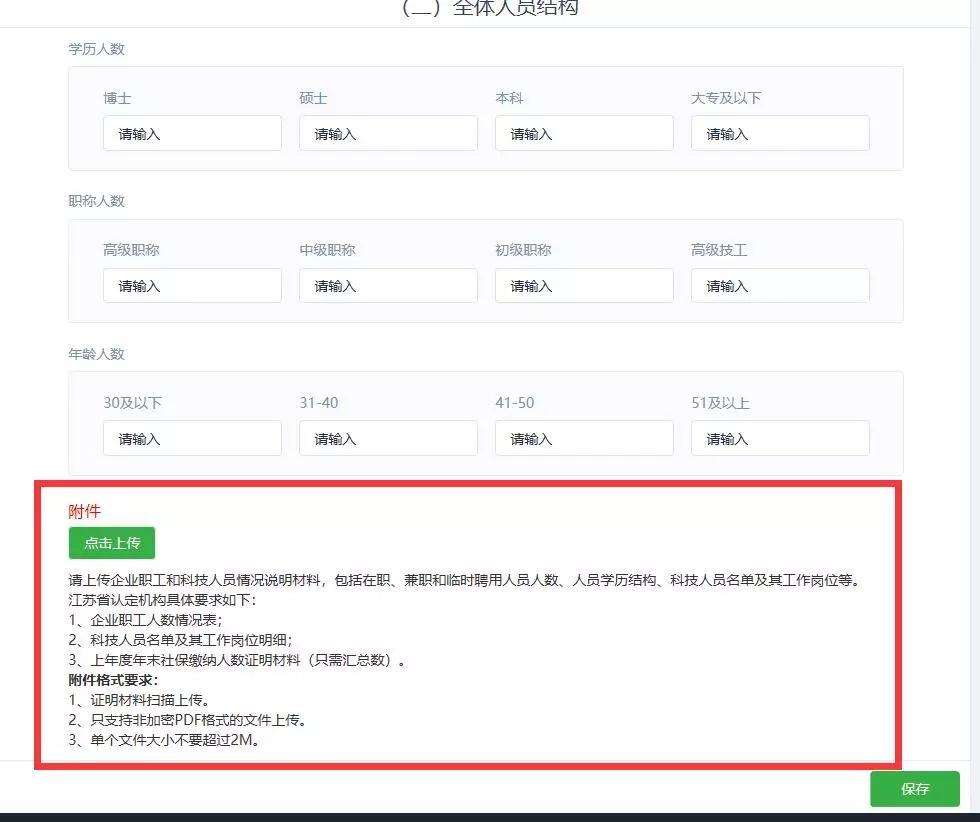Select the 本科 (Bachelor's) input box
This screenshot has width=980, height=822.
(584, 133)
